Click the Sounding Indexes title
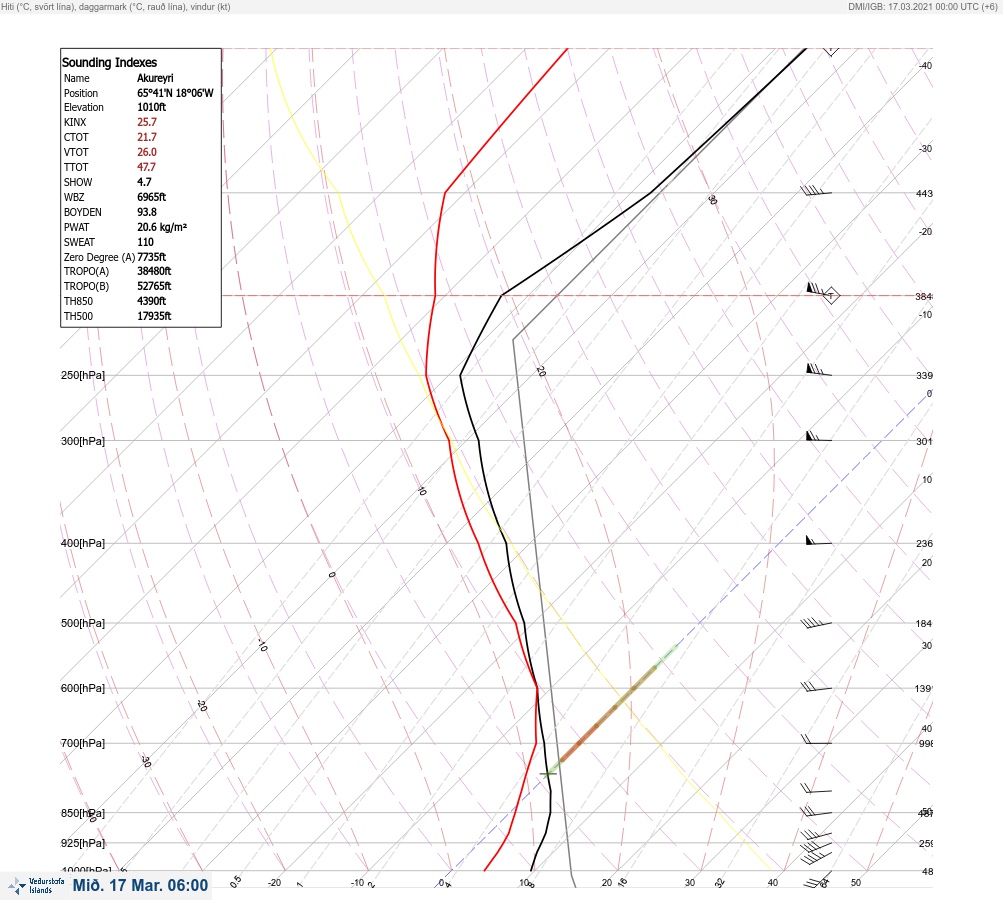 tap(109, 63)
